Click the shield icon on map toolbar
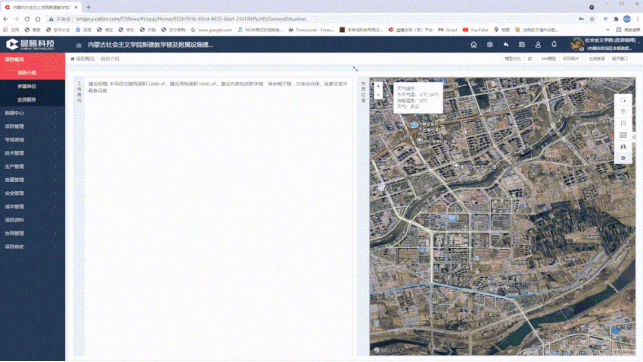Image resolution: width=643 pixels, height=362 pixels. point(623,112)
